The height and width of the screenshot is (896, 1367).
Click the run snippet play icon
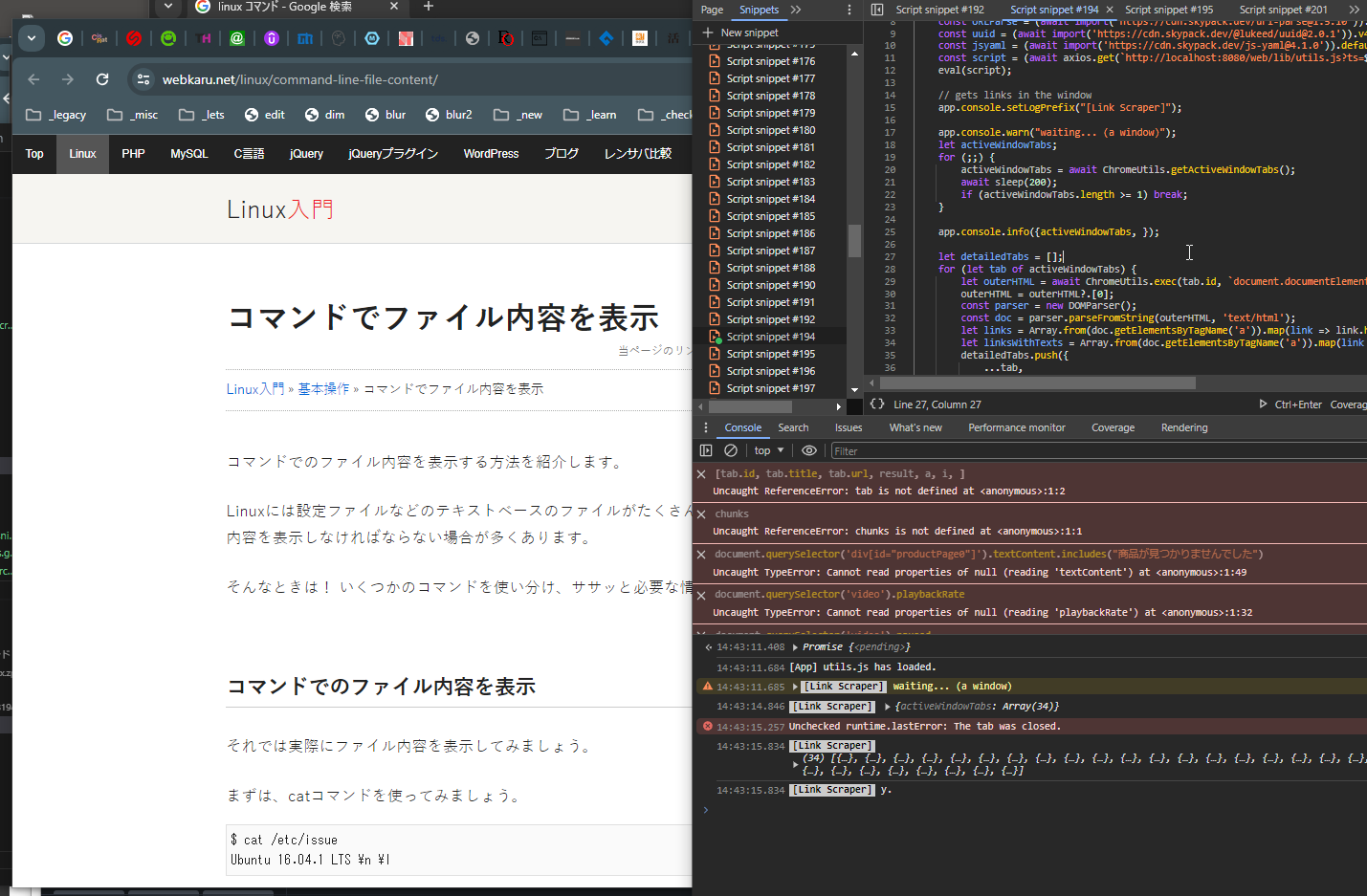tap(1263, 404)
